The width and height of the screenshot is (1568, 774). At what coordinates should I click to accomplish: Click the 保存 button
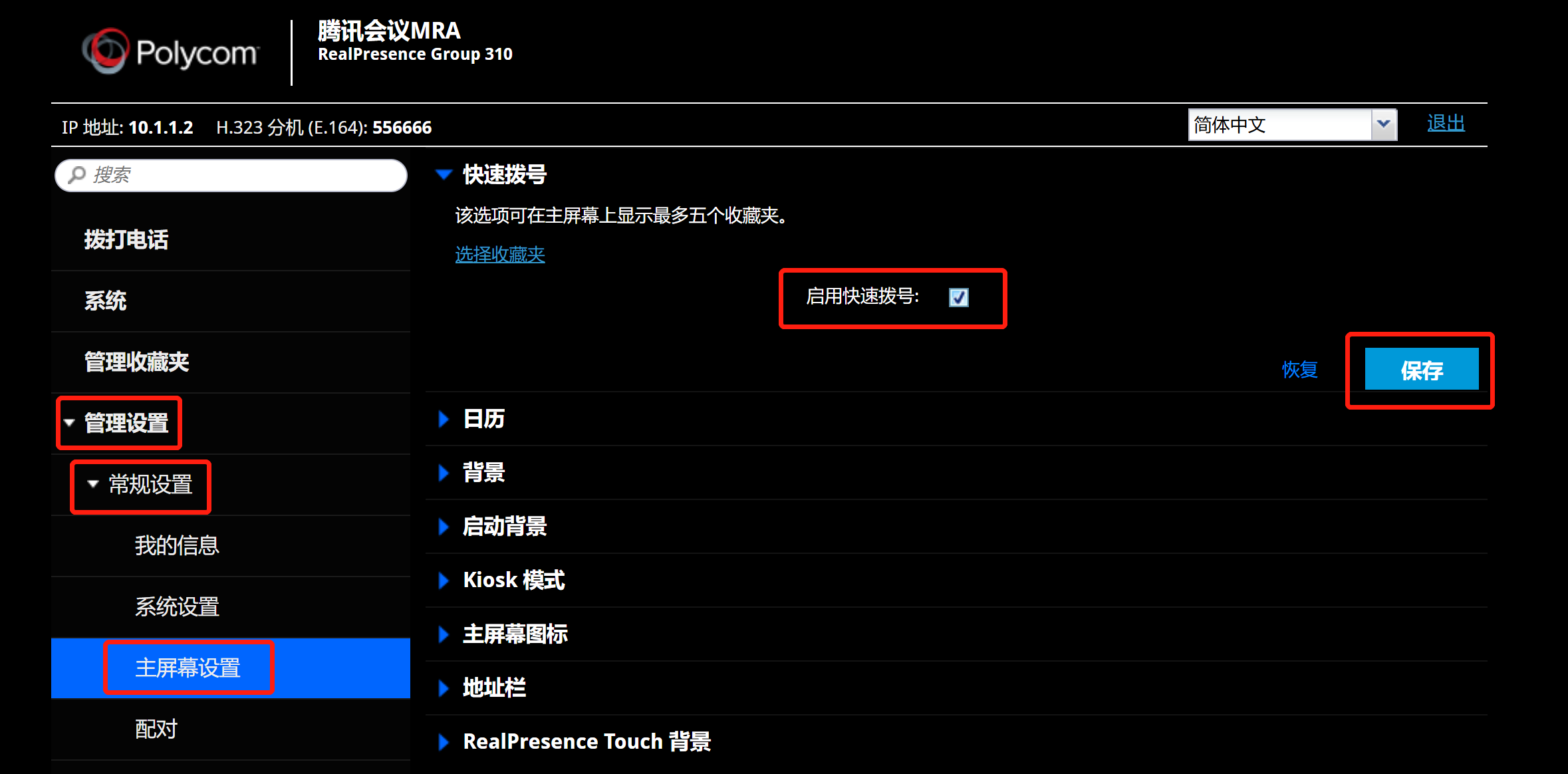[1422, 369]
